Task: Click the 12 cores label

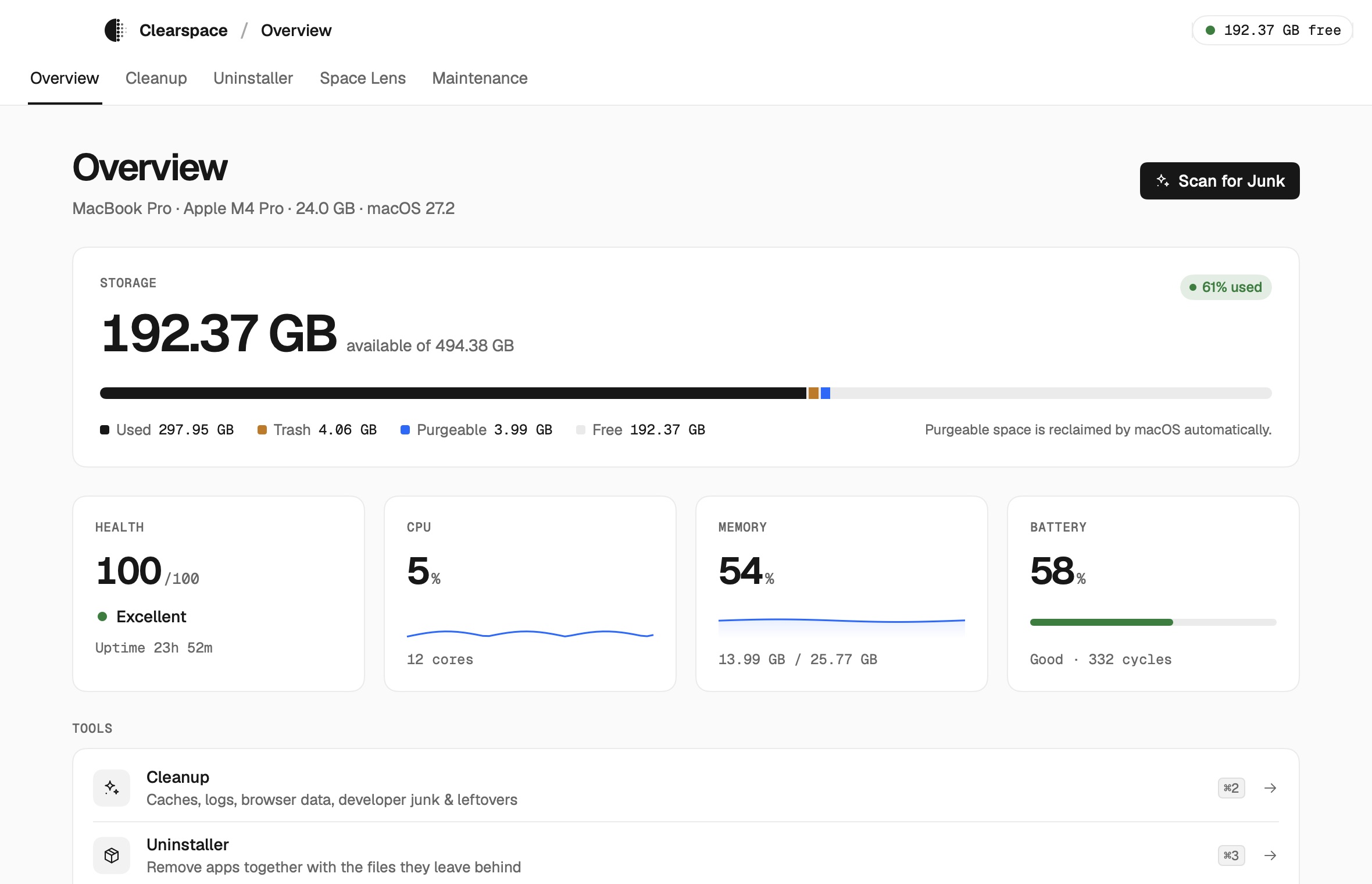Action: point(440,660)
